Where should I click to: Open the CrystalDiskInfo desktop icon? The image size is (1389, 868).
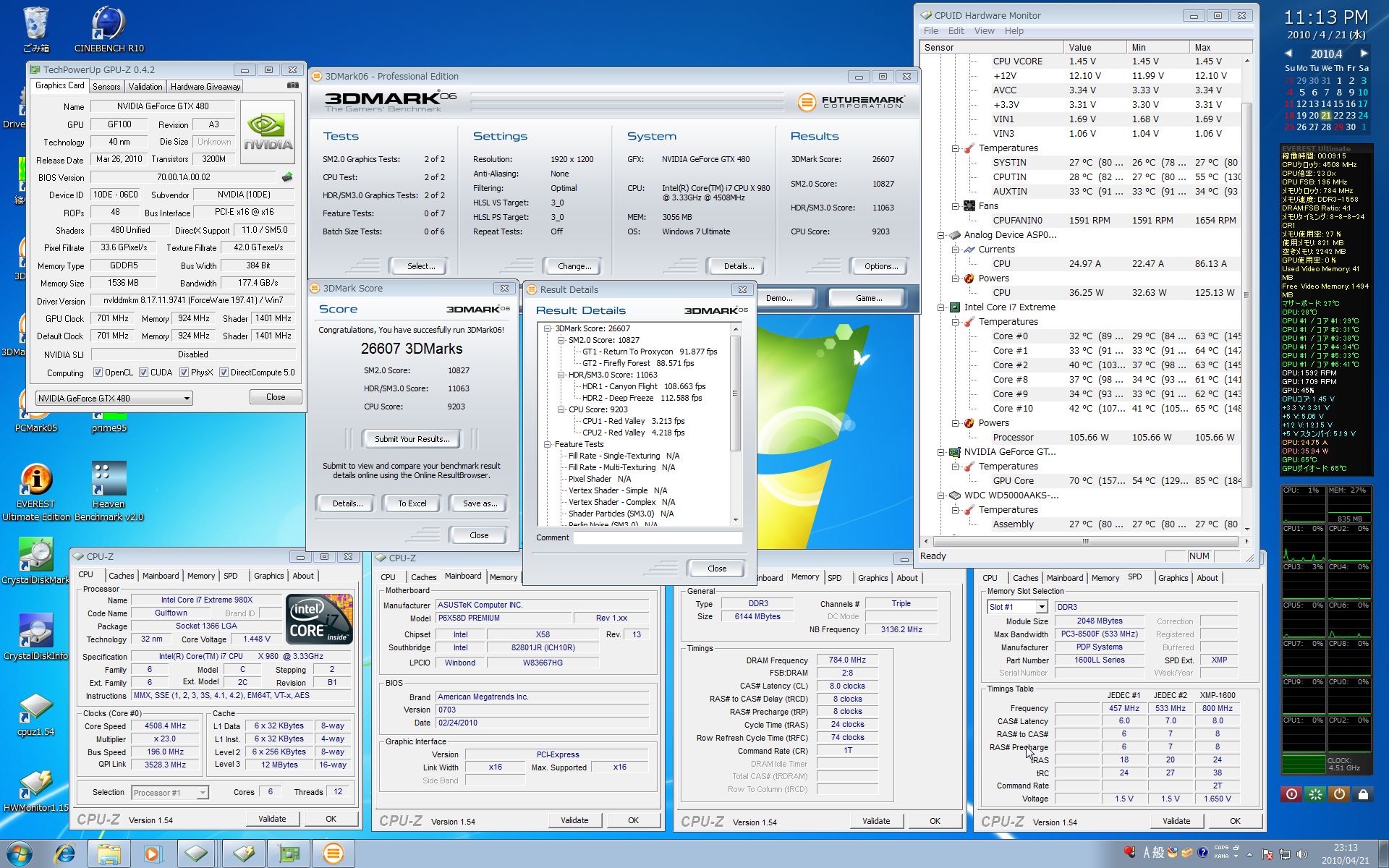point(35,637)
